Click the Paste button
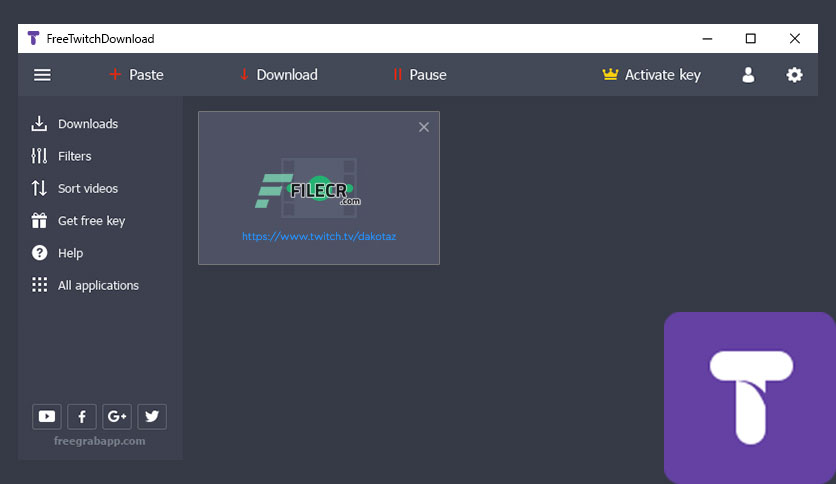The width and height of the screenshot is (836, 484). pos(136,75)
